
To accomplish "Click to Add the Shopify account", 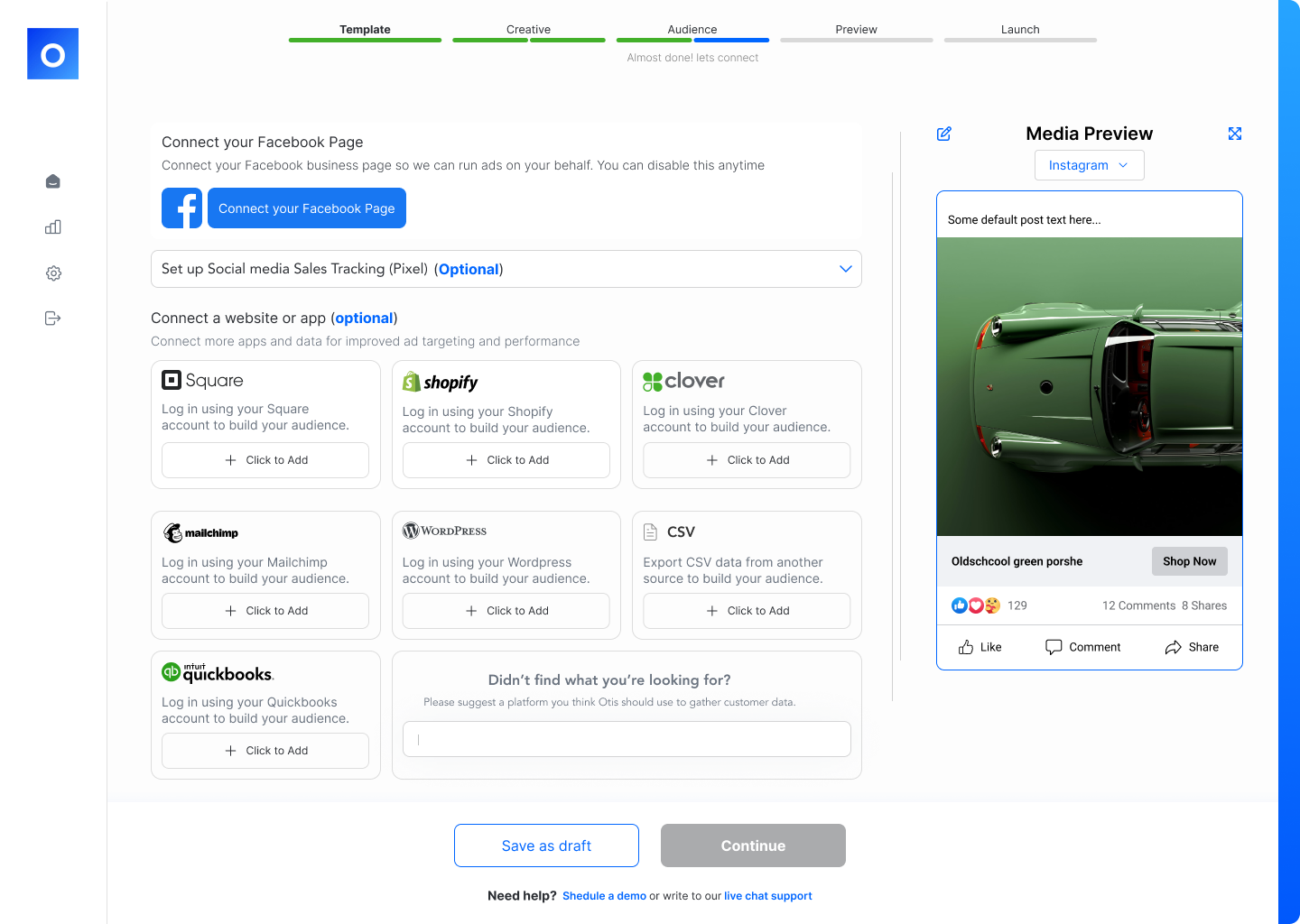I will click(x=506, y=460).
